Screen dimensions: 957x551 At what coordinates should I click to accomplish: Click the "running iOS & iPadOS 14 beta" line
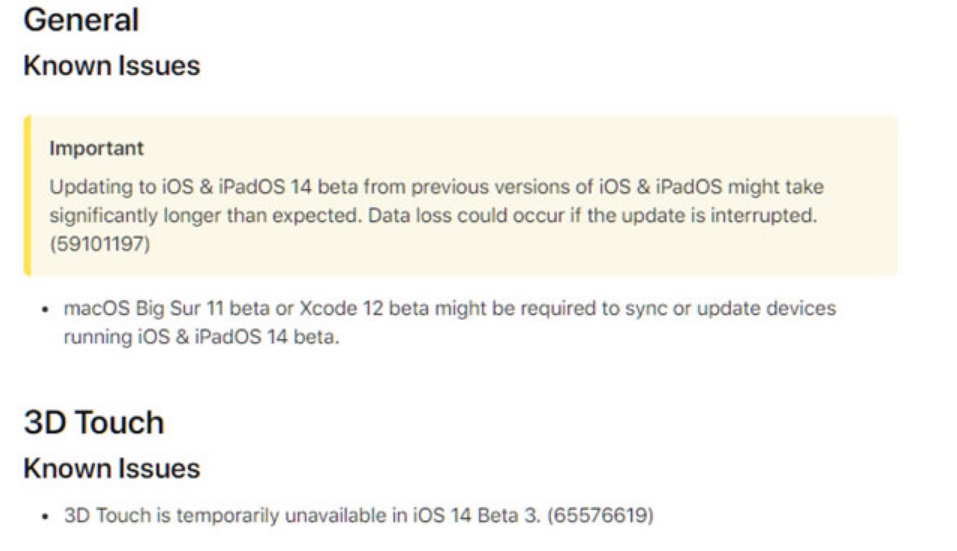pos(202,337)
